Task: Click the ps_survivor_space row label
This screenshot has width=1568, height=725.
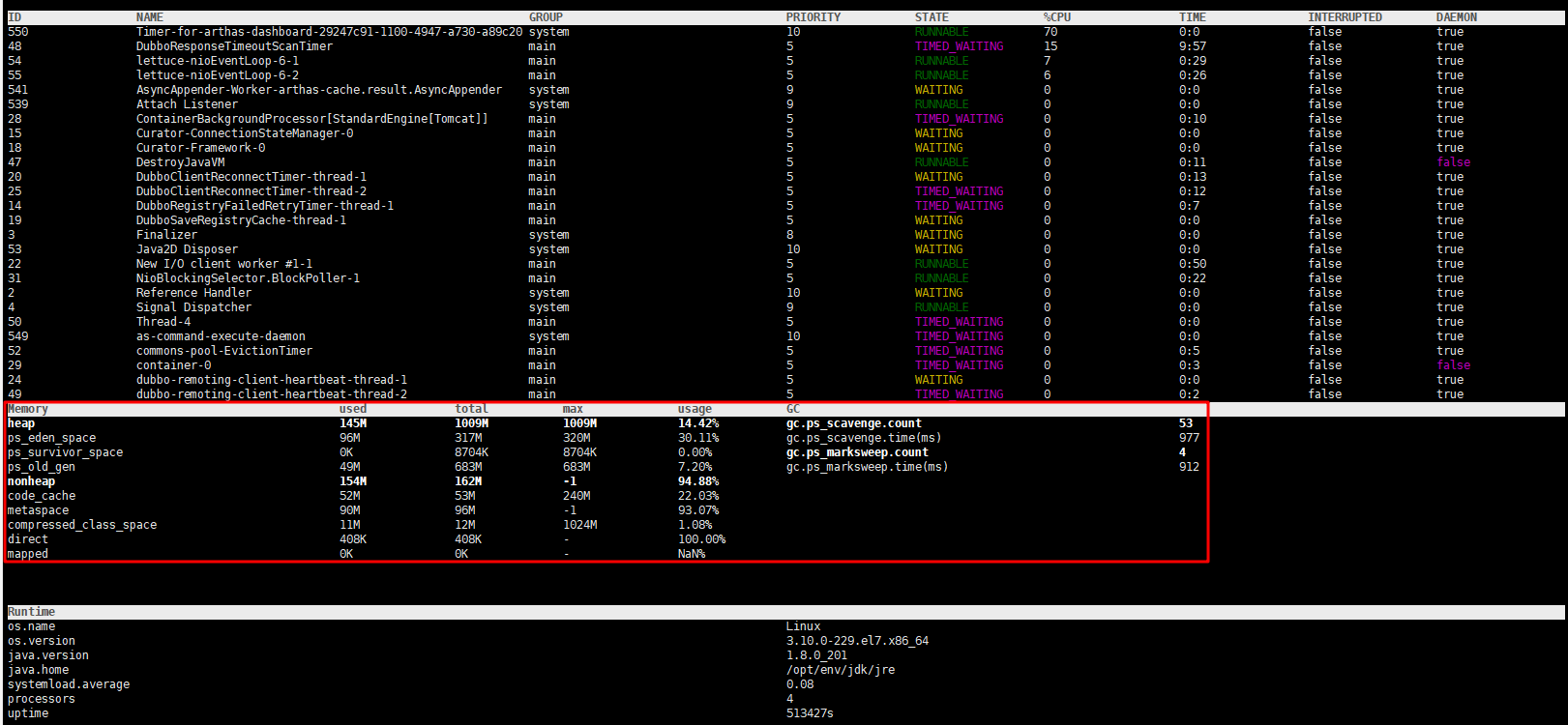Action: (66, 452)
